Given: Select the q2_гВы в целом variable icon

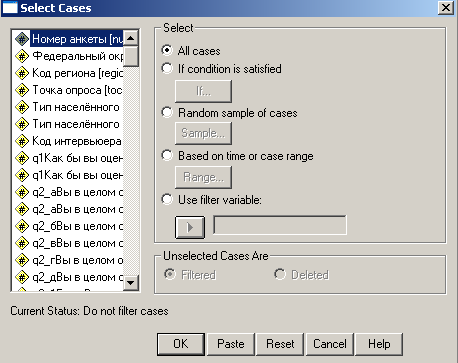Looking at the screenshot, I should point(22,260).
